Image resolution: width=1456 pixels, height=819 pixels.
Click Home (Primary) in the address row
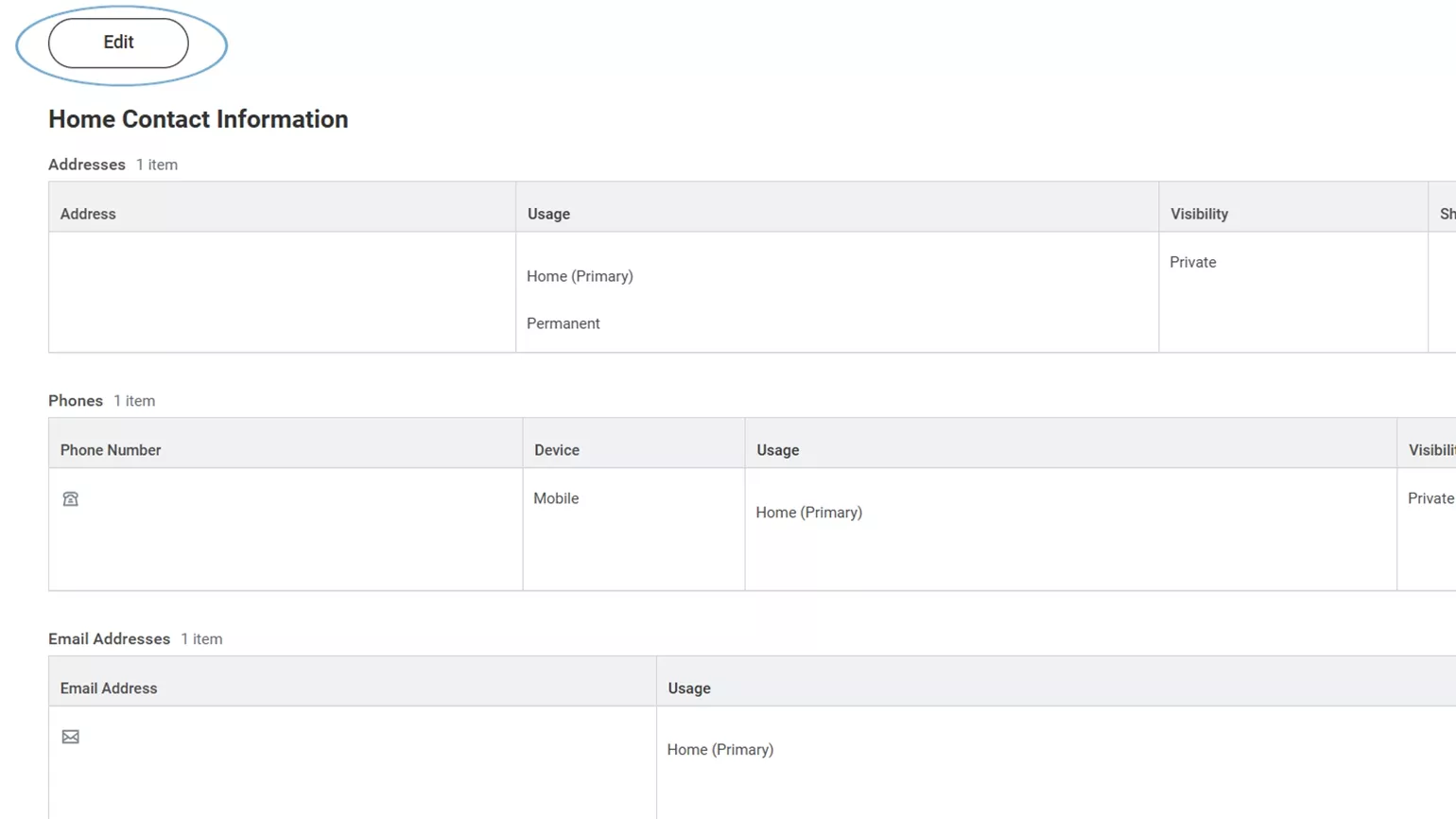pyautogui.click(x=580, y=276)
